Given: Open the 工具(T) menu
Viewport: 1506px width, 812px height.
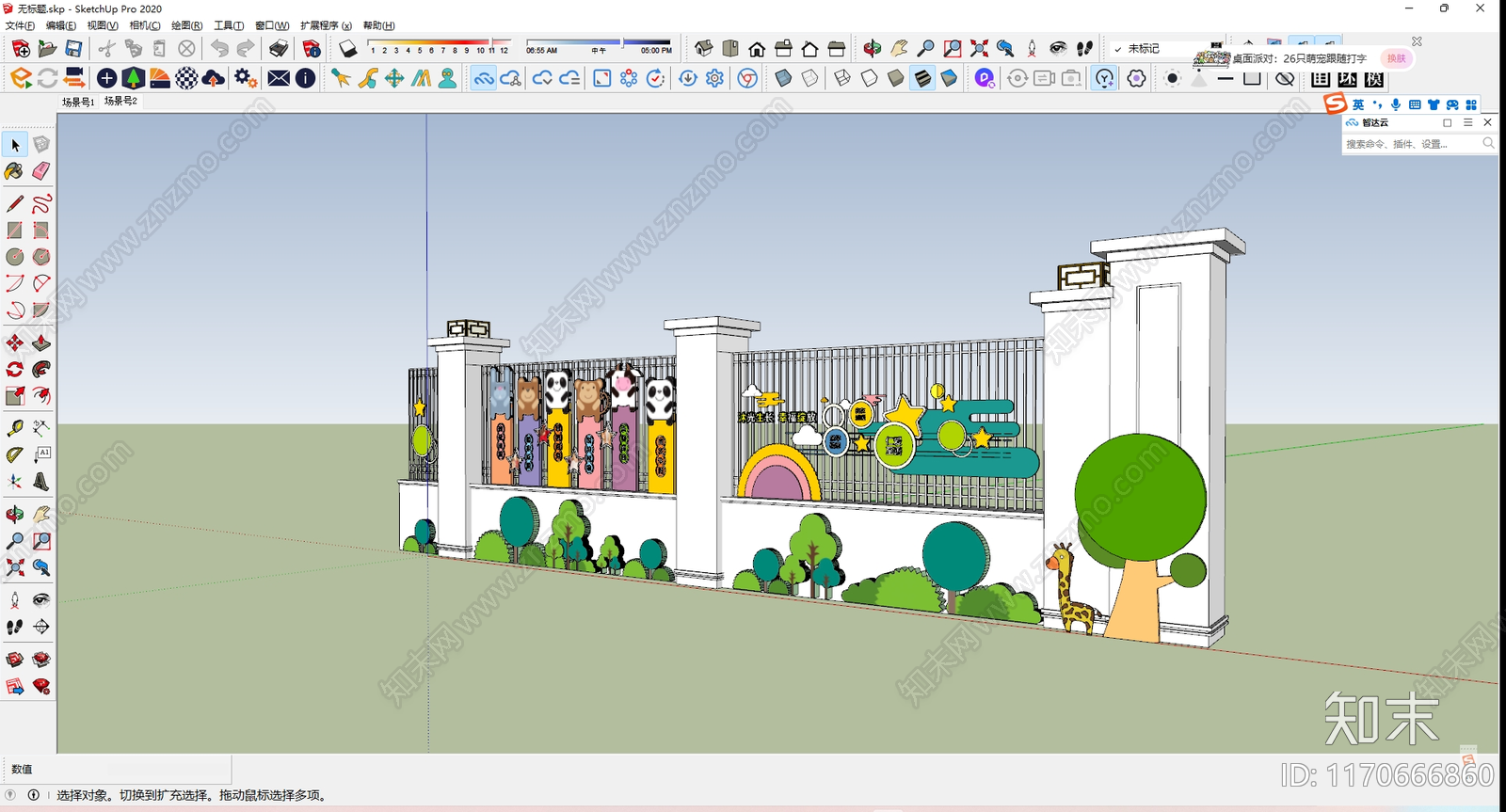Looking at the screenshot, I should [229, 25].
